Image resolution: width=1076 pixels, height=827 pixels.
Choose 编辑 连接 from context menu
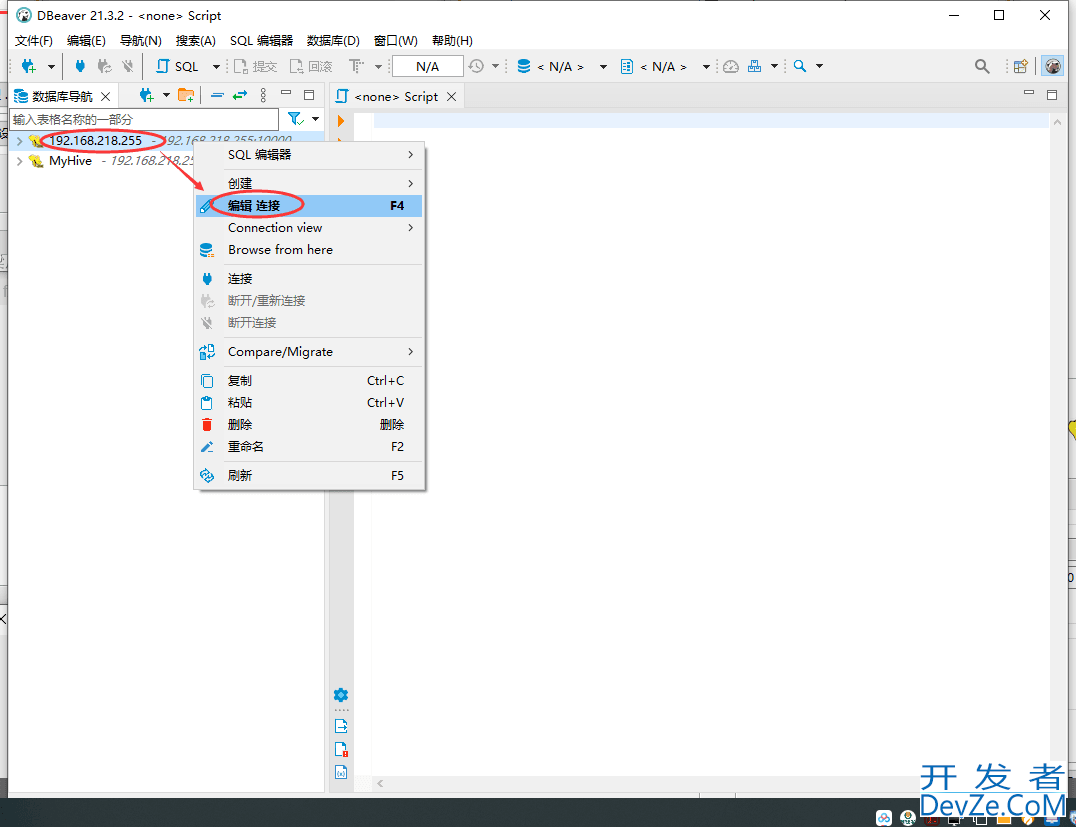coord(309,206)
